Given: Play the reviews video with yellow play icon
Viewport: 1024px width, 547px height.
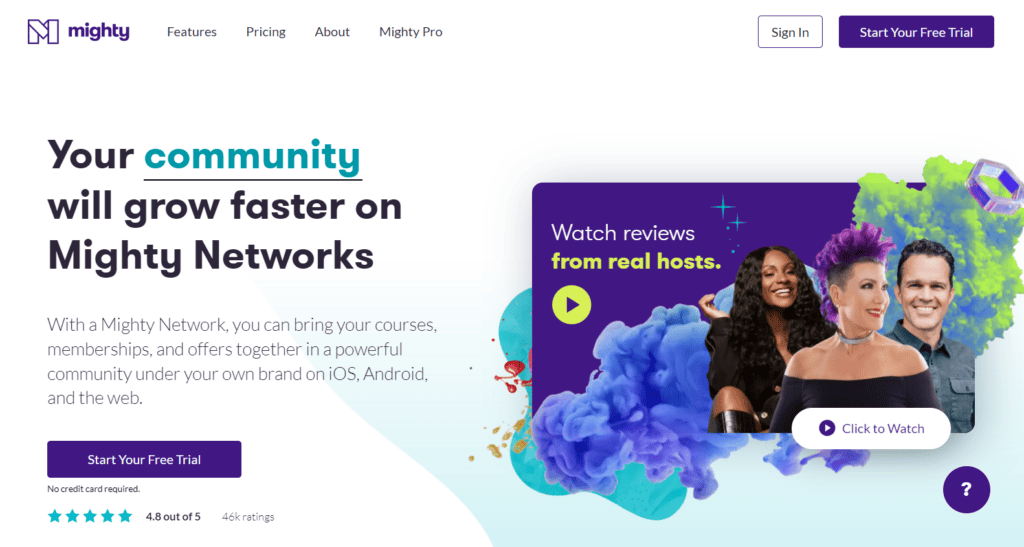Looking at the screenshot, I should pyautogui.click(x=571, y=305).
